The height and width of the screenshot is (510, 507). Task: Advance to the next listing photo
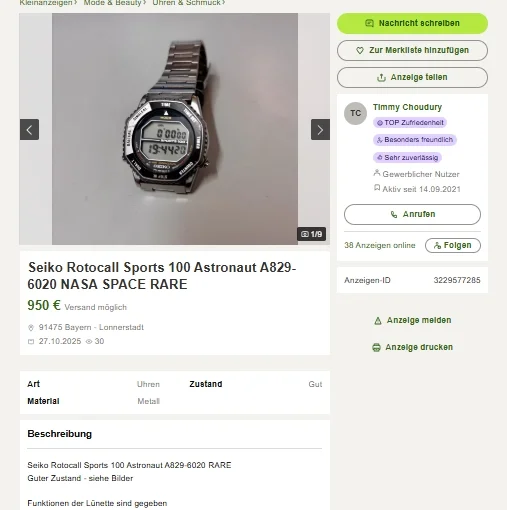click(x=320, y=129)
